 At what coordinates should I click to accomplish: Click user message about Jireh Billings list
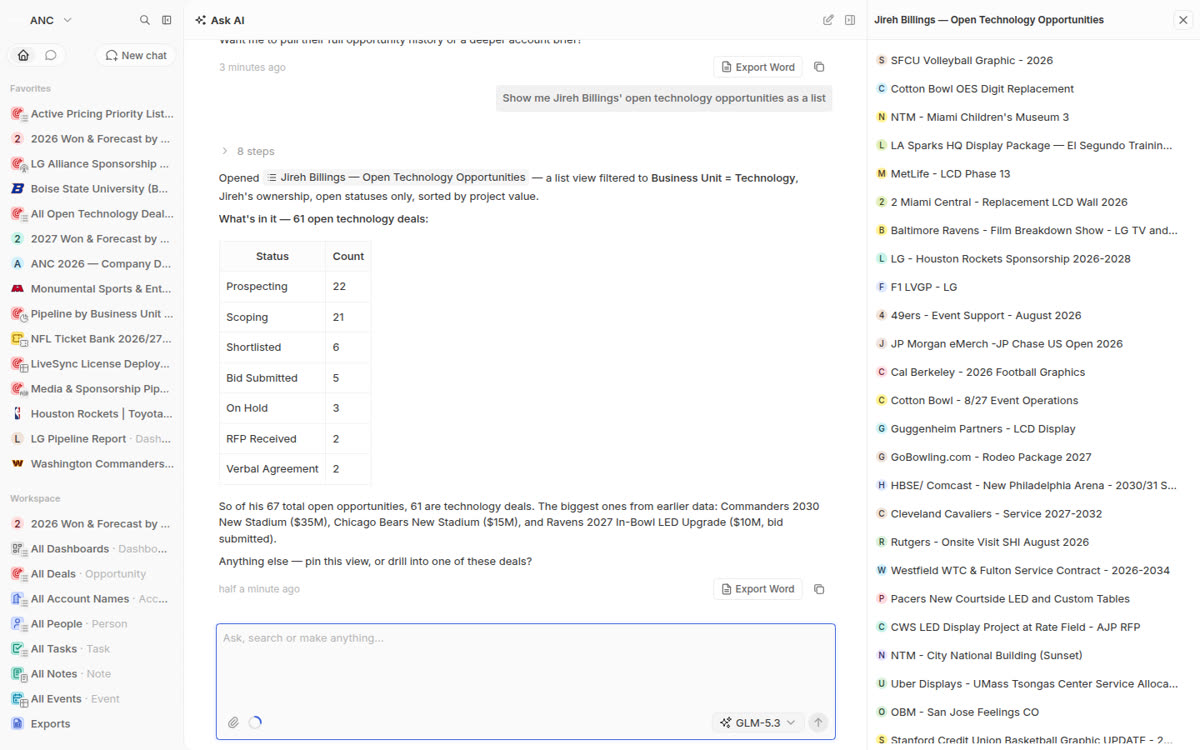click(x=665, y=98)
